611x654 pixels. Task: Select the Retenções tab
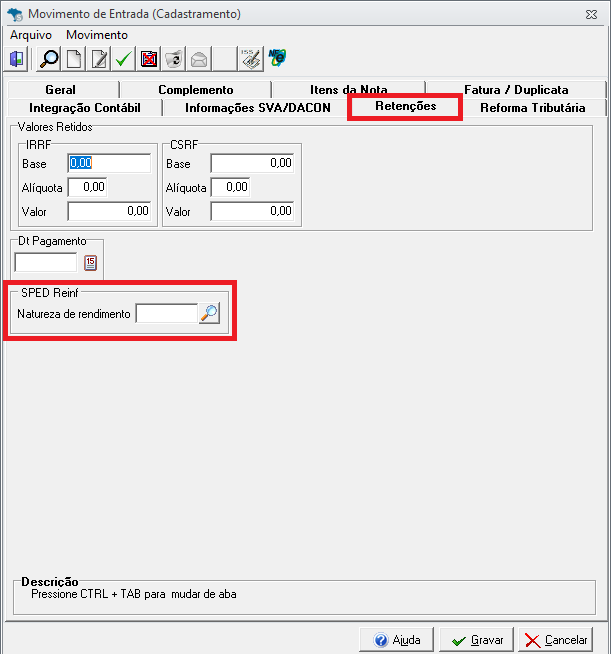[x=405, y=106]
